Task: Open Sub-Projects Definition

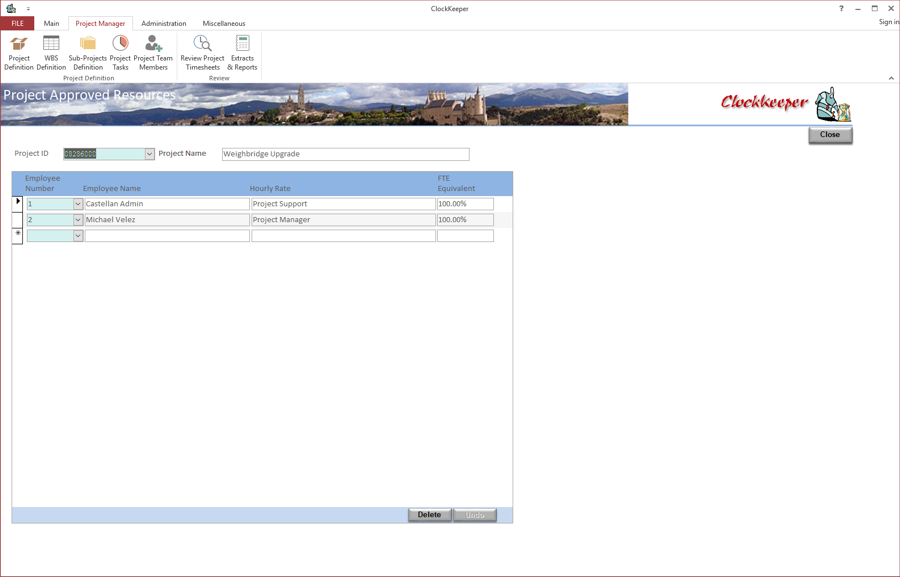Action: click(88, 52)
